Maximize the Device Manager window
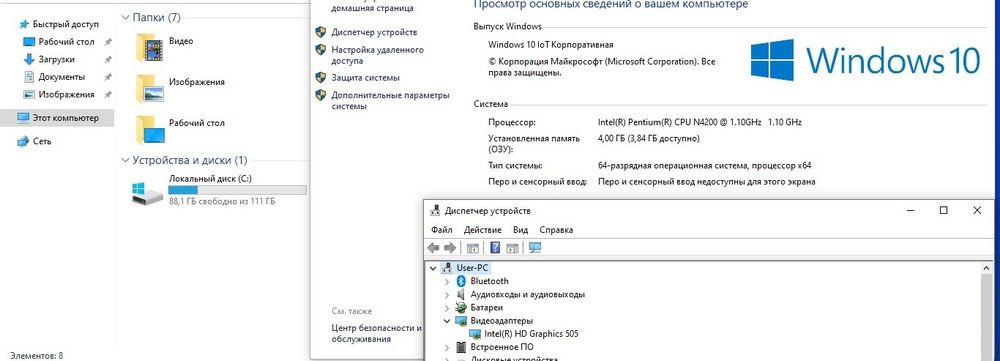This screenshot has width=1000, height=361. (x=944, y=210)
